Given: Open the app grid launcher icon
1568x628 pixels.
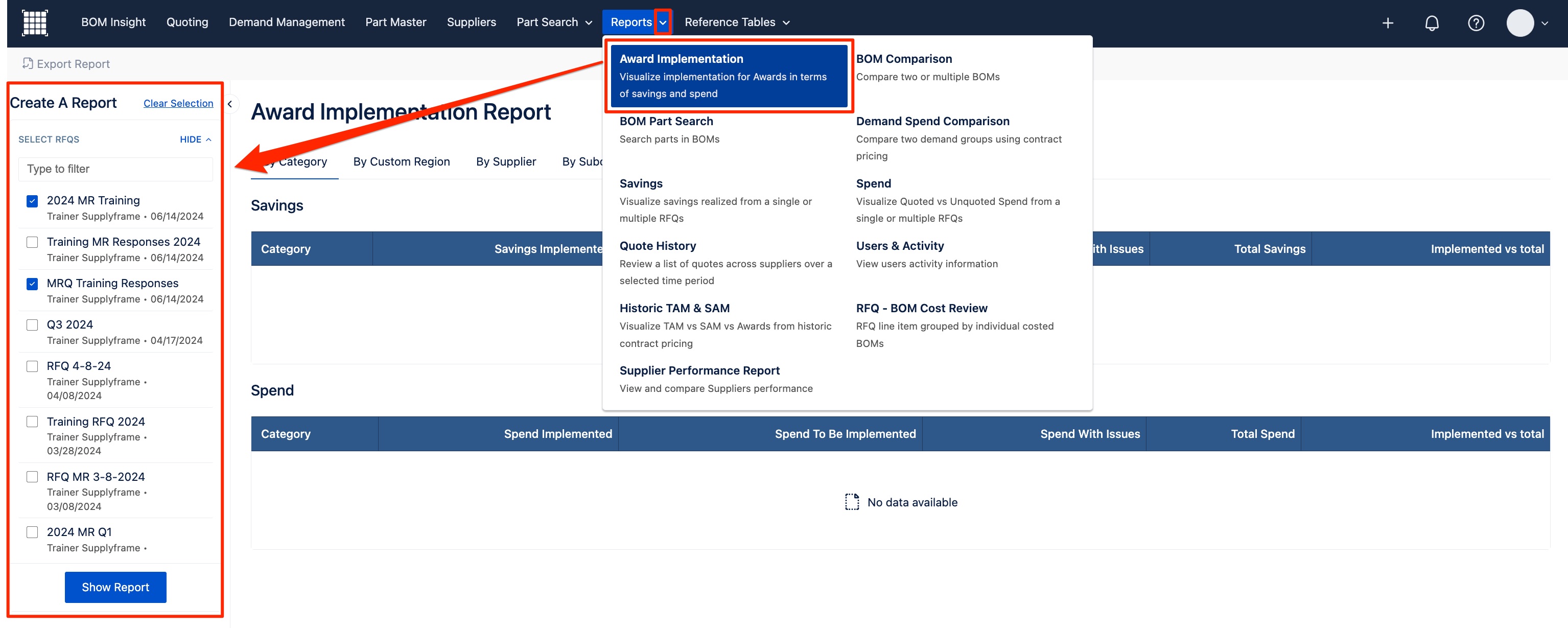Looking at the screenshot, I should click(x=35, y=22).
